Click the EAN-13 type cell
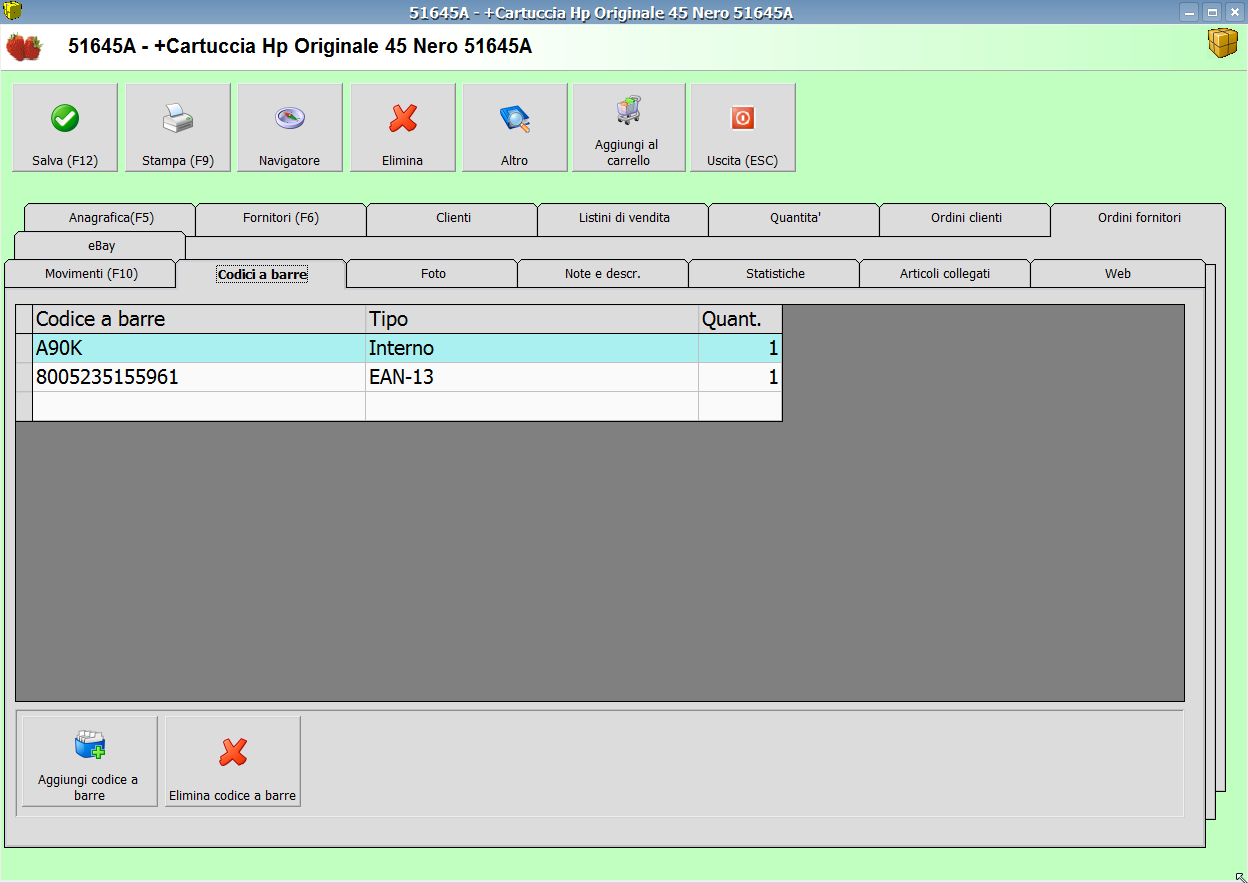 pos(532,377)
